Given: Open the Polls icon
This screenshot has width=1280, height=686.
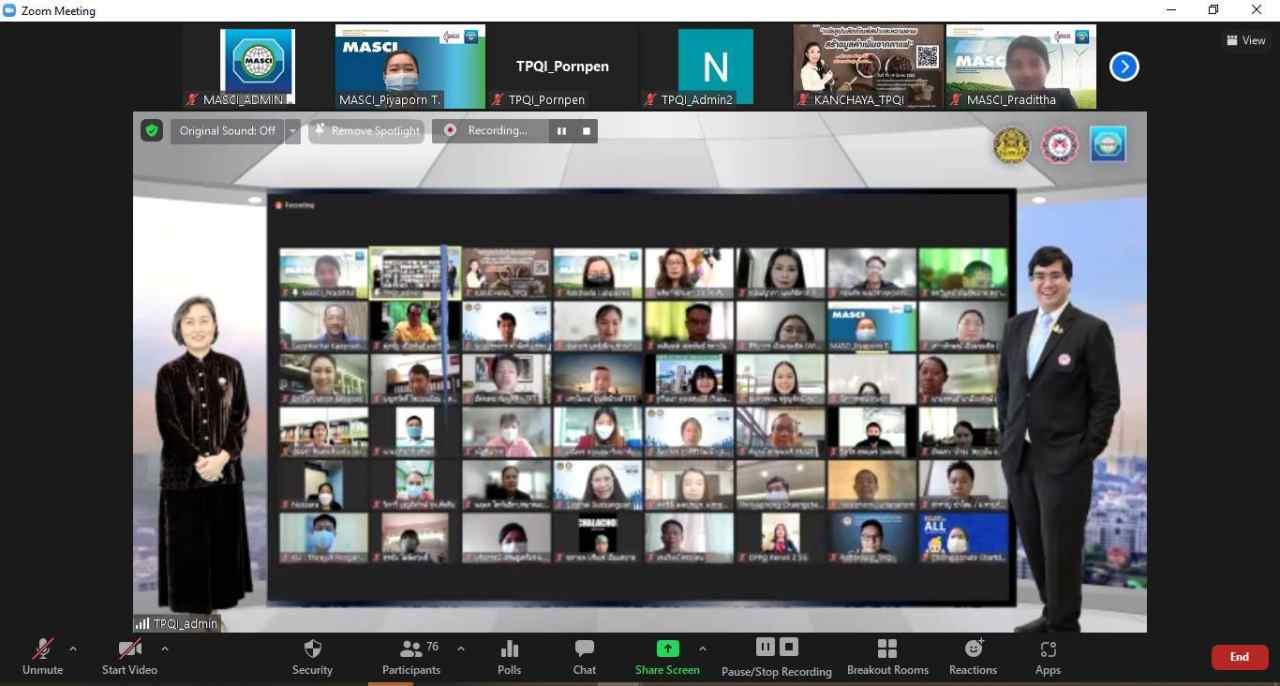Looking at the screenshot, I should (509, 656).
